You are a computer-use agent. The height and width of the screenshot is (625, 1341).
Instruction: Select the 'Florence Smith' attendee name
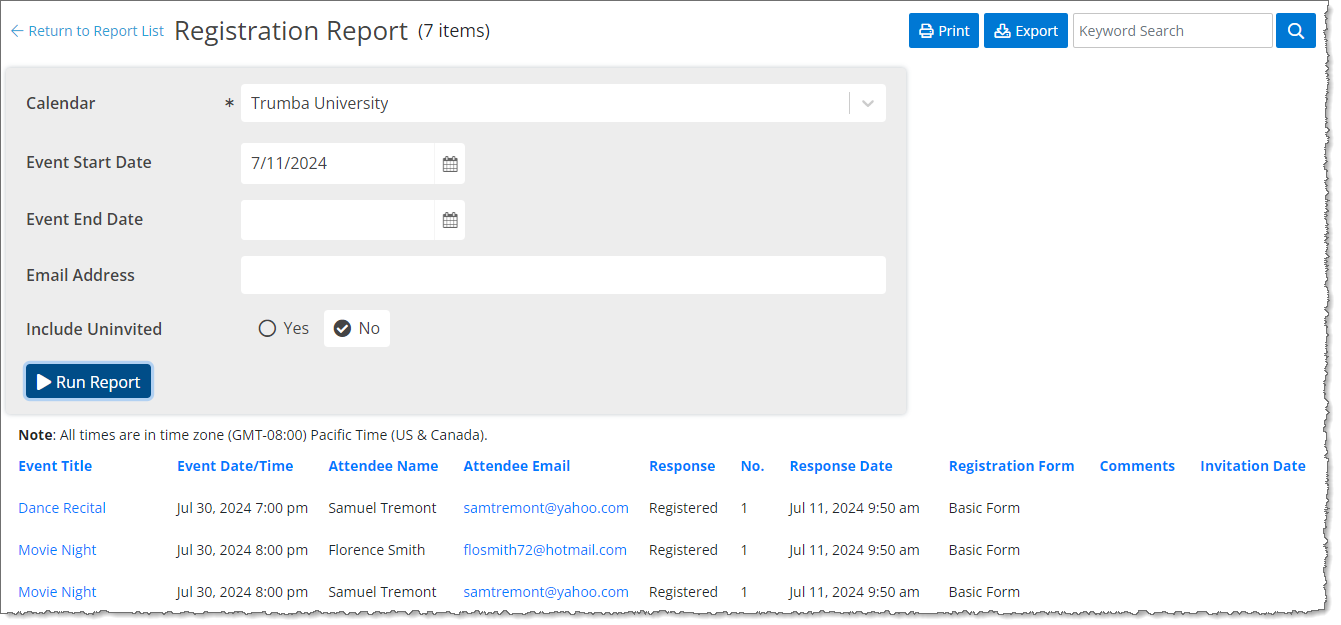[376, 550]
